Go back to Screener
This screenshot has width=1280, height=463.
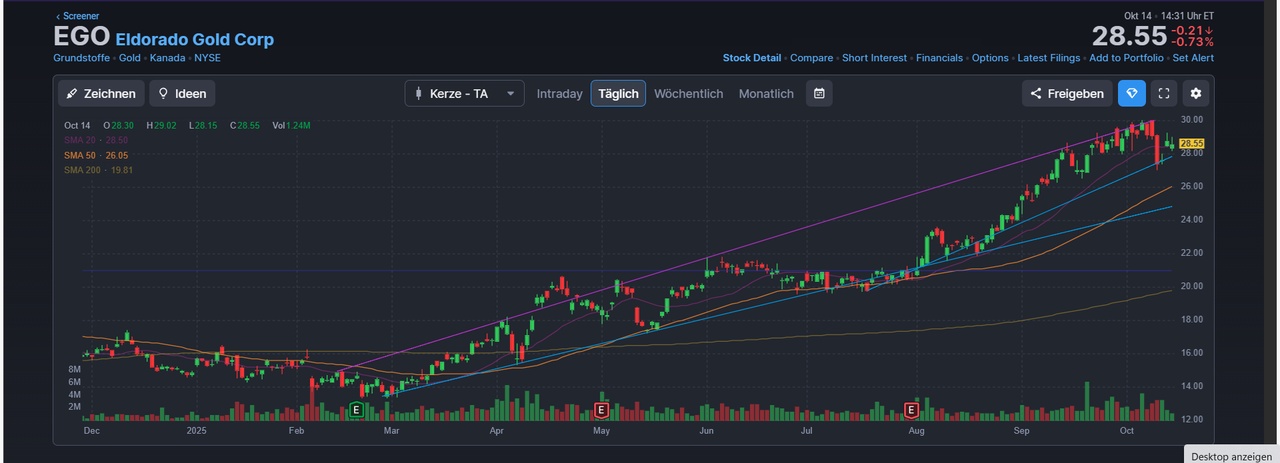pos(77,16)
